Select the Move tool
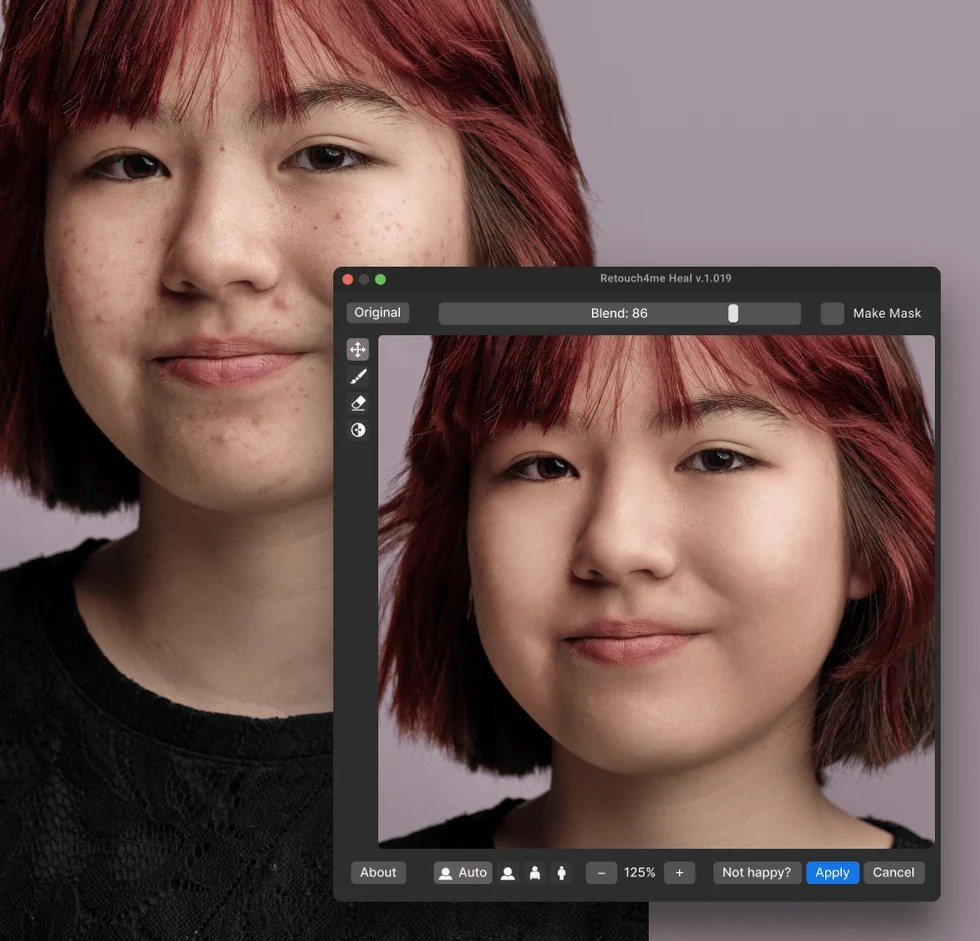This screenshot has height=941, width=980. 358,349
